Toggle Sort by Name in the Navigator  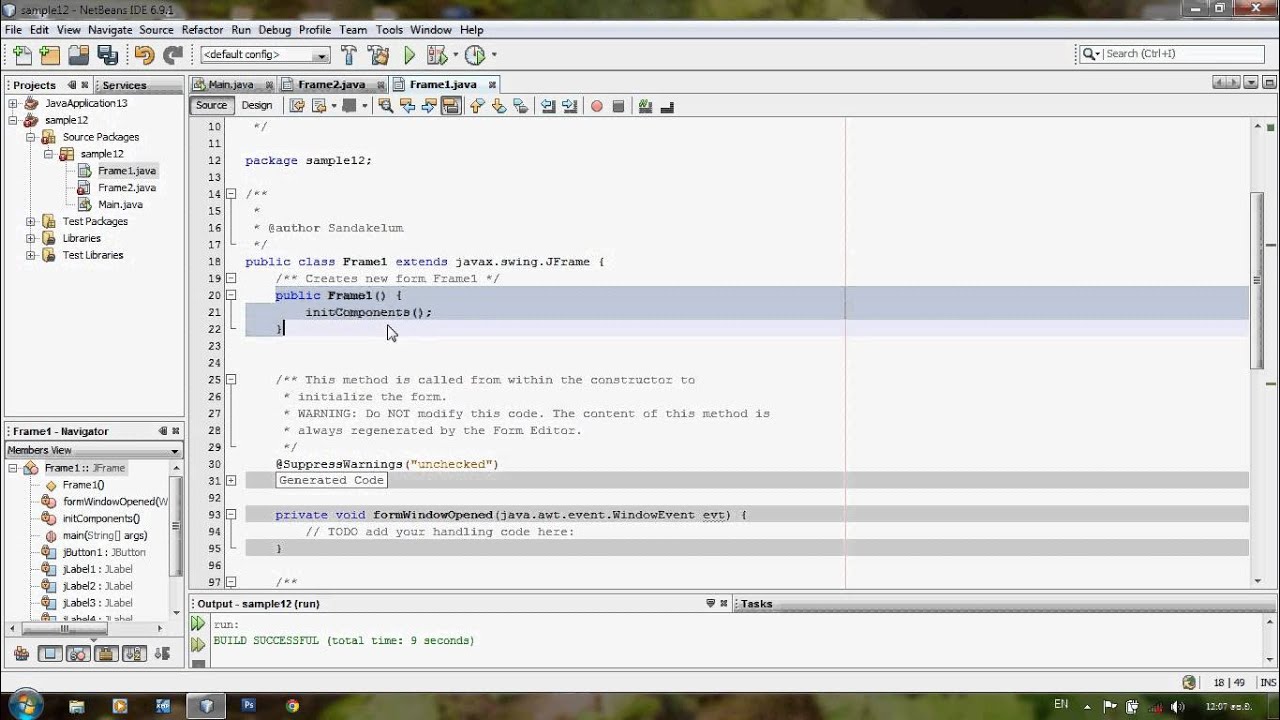[135, 654]
